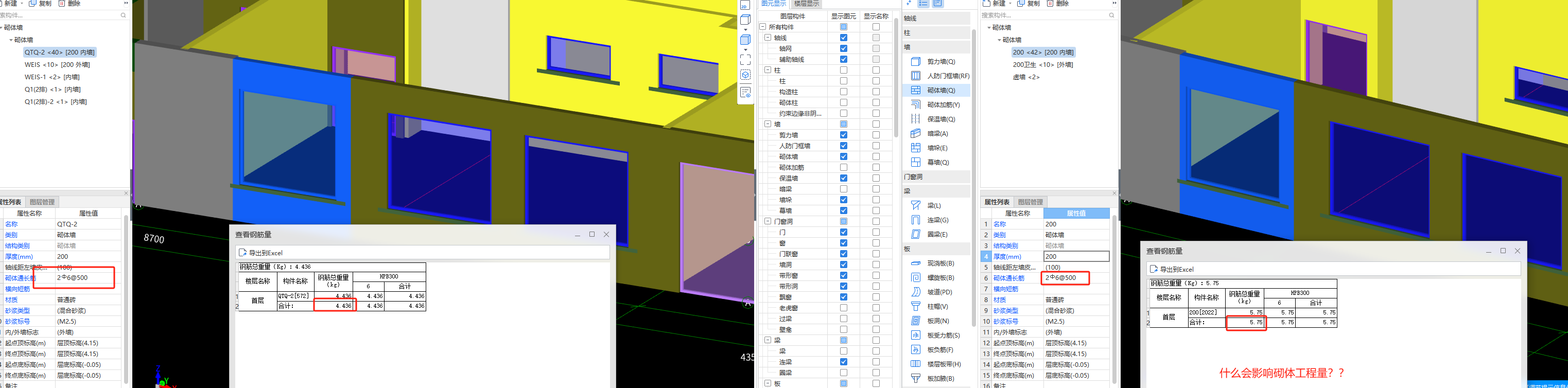Click the layer list vertical scrollbar
This screenshot has width=1568, height=388.
click(x=895, y=78)
